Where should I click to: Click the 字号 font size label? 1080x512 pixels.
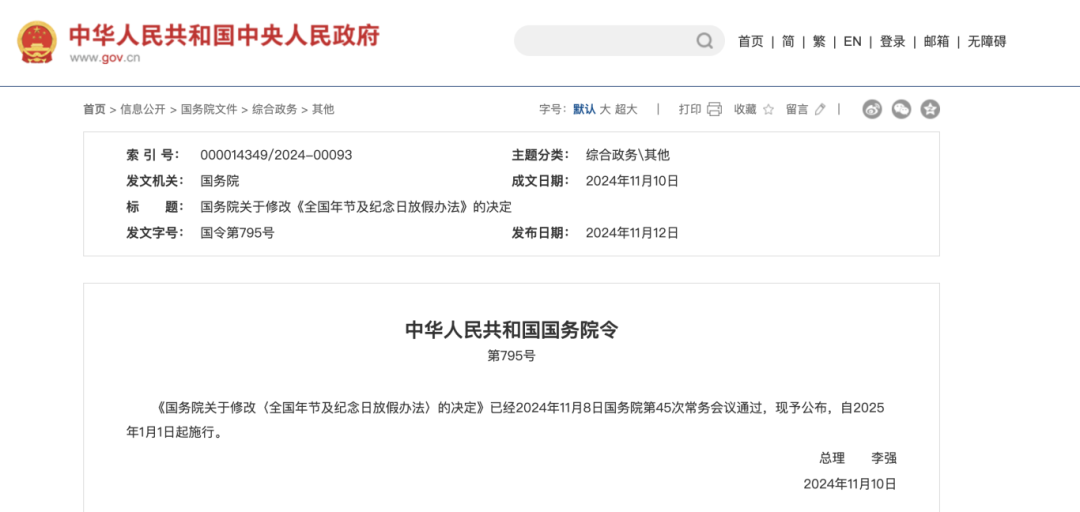[552, 109]
